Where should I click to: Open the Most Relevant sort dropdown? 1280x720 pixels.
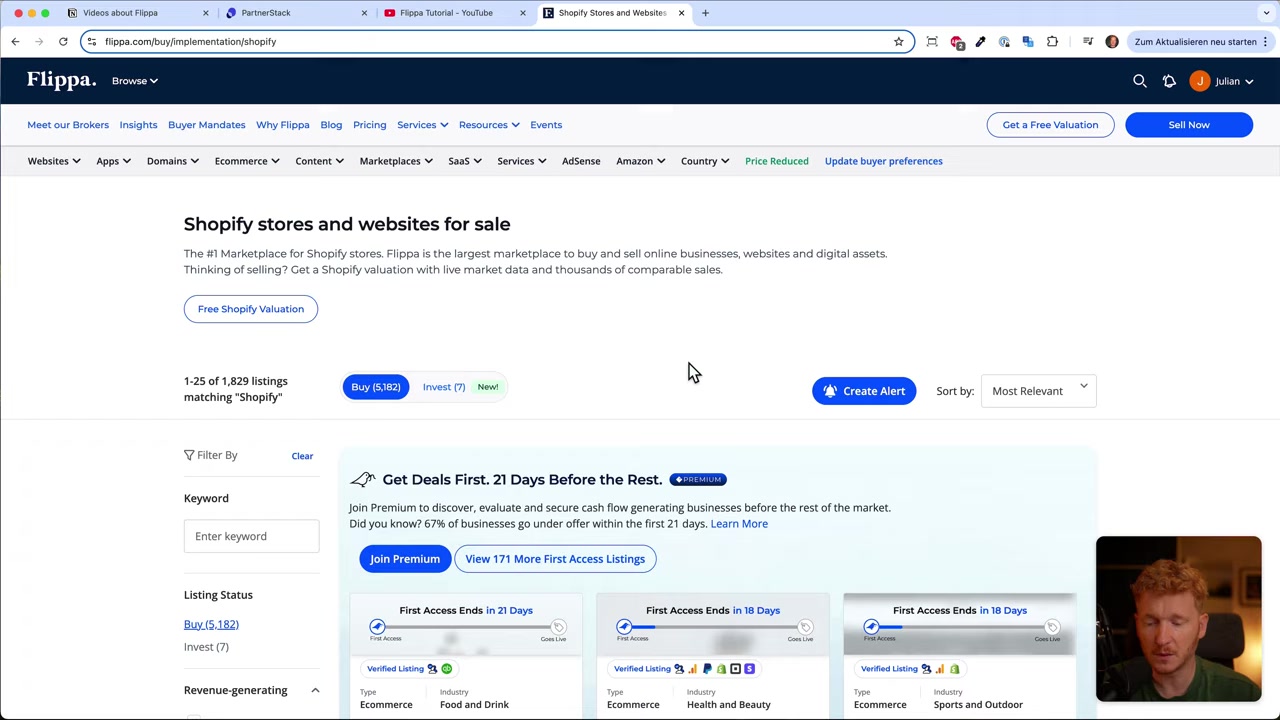click(1038, 391)
